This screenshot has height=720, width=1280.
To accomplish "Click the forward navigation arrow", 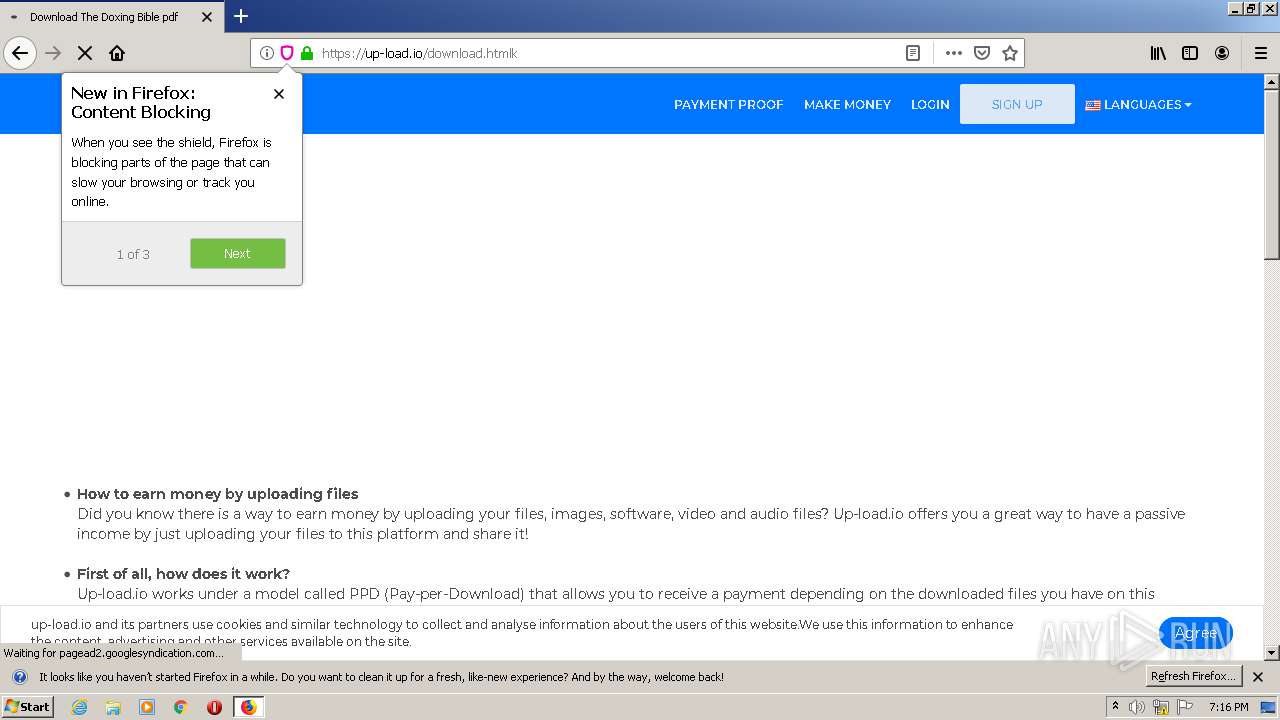I will [53, 53].
